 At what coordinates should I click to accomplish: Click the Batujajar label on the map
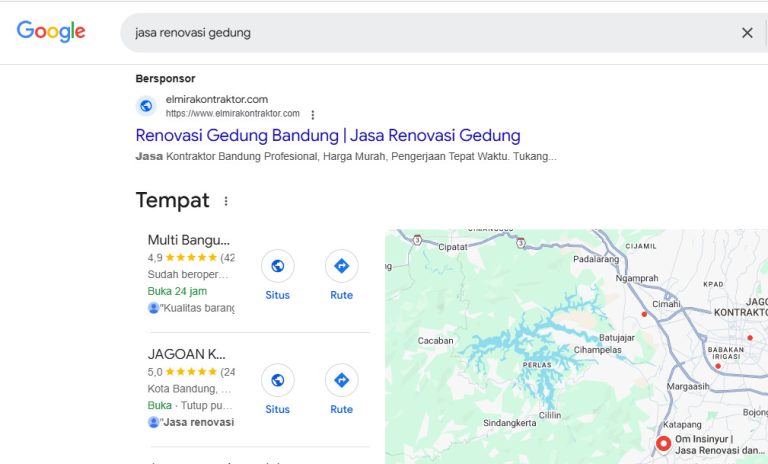pyautogui.click(x=617, y=338)
